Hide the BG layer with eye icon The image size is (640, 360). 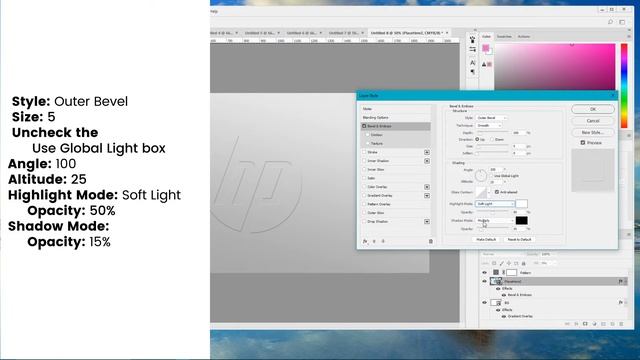pos(484,302)
